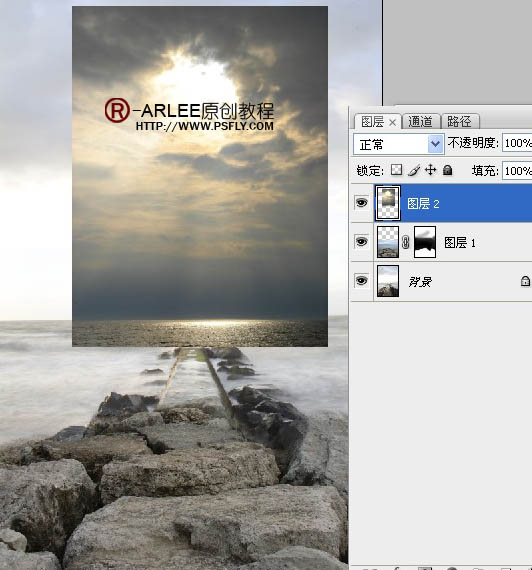Hide the 背景 layer using eye icon
Screen dimensions: 532x570
tap(361, 281)
